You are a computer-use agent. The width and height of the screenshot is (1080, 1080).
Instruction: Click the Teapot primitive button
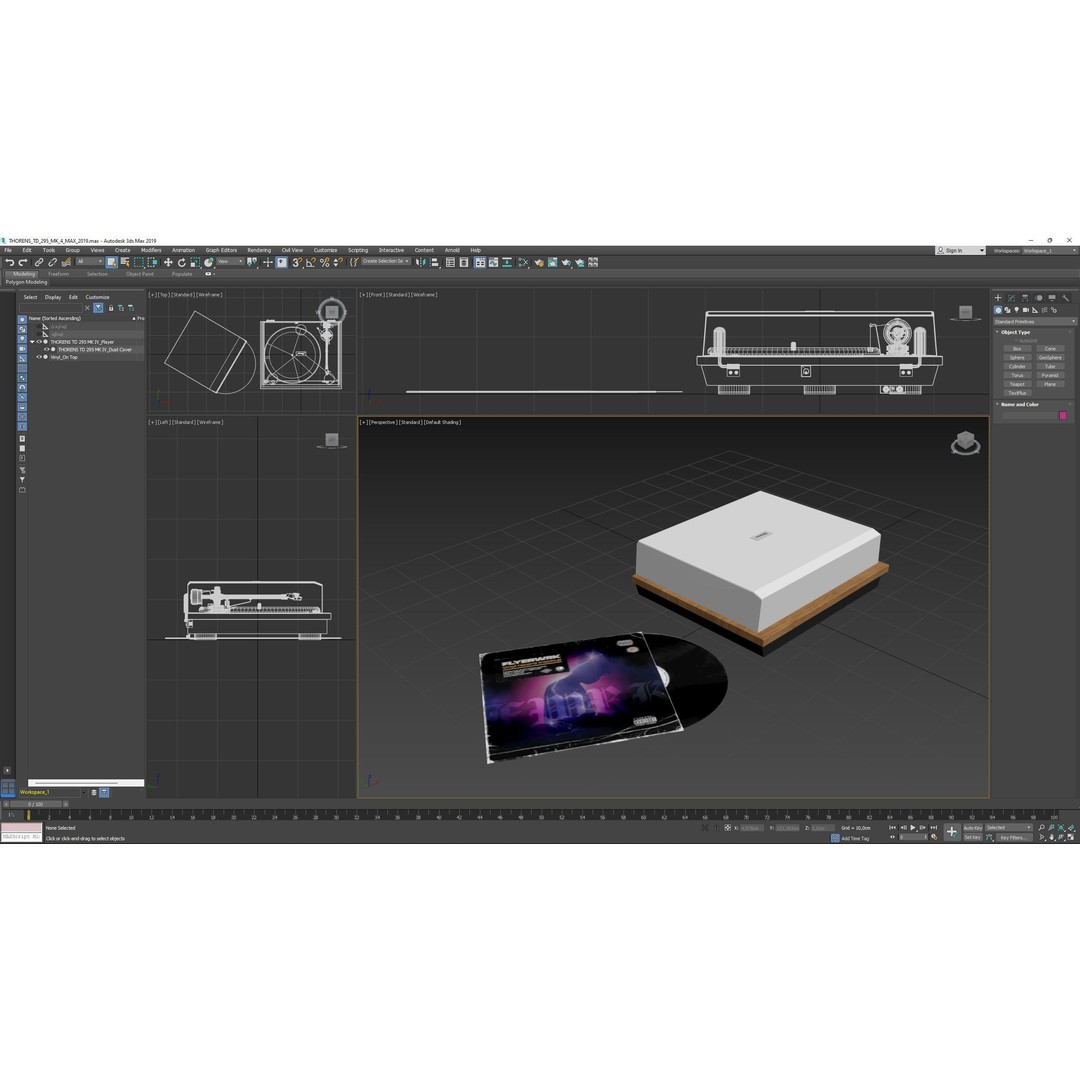point(1017,384)
